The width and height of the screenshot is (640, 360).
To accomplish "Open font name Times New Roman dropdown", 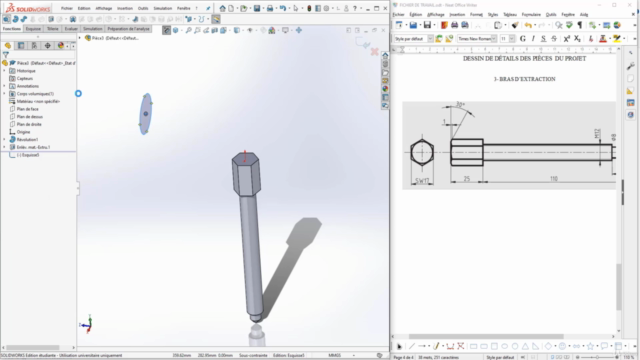I will [494, 38].
